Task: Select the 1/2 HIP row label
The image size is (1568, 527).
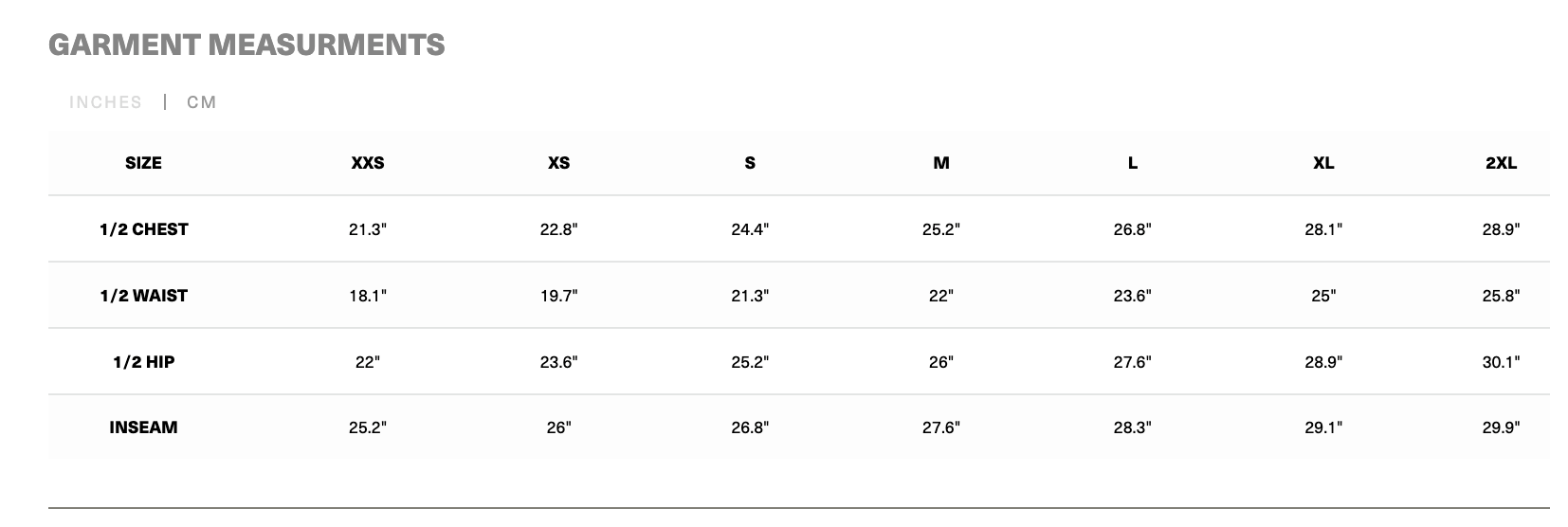Action: 143,362
